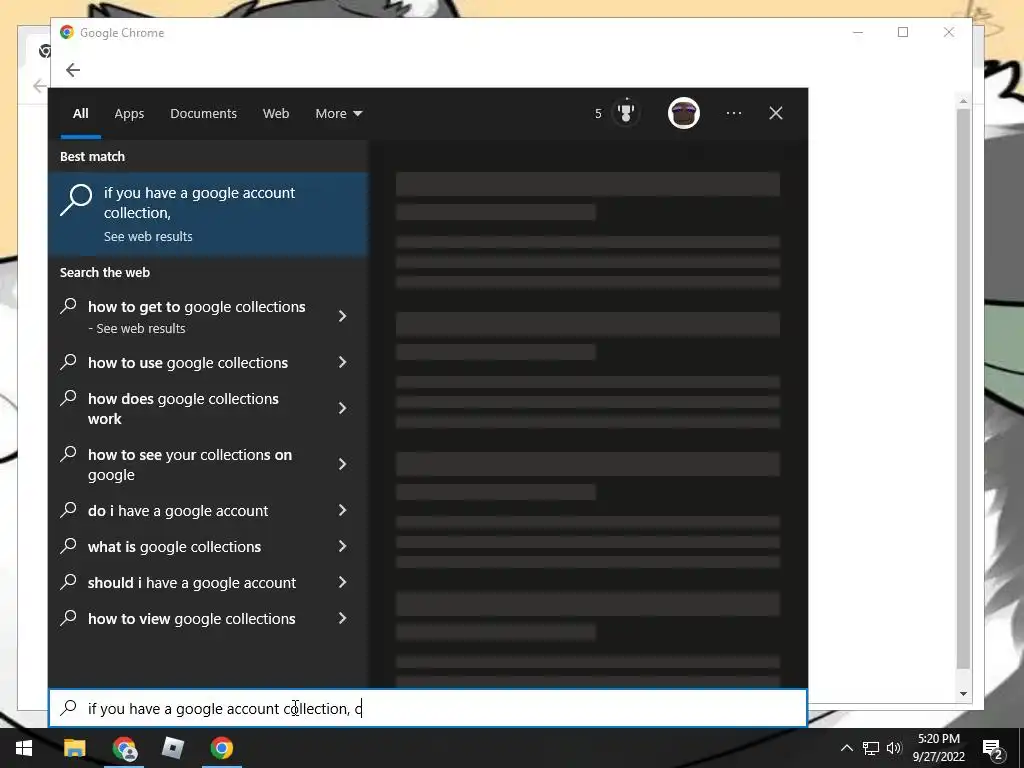Click the search icon beside 'how to use google collections'
1024x768 pixels.
click(69, 362)
